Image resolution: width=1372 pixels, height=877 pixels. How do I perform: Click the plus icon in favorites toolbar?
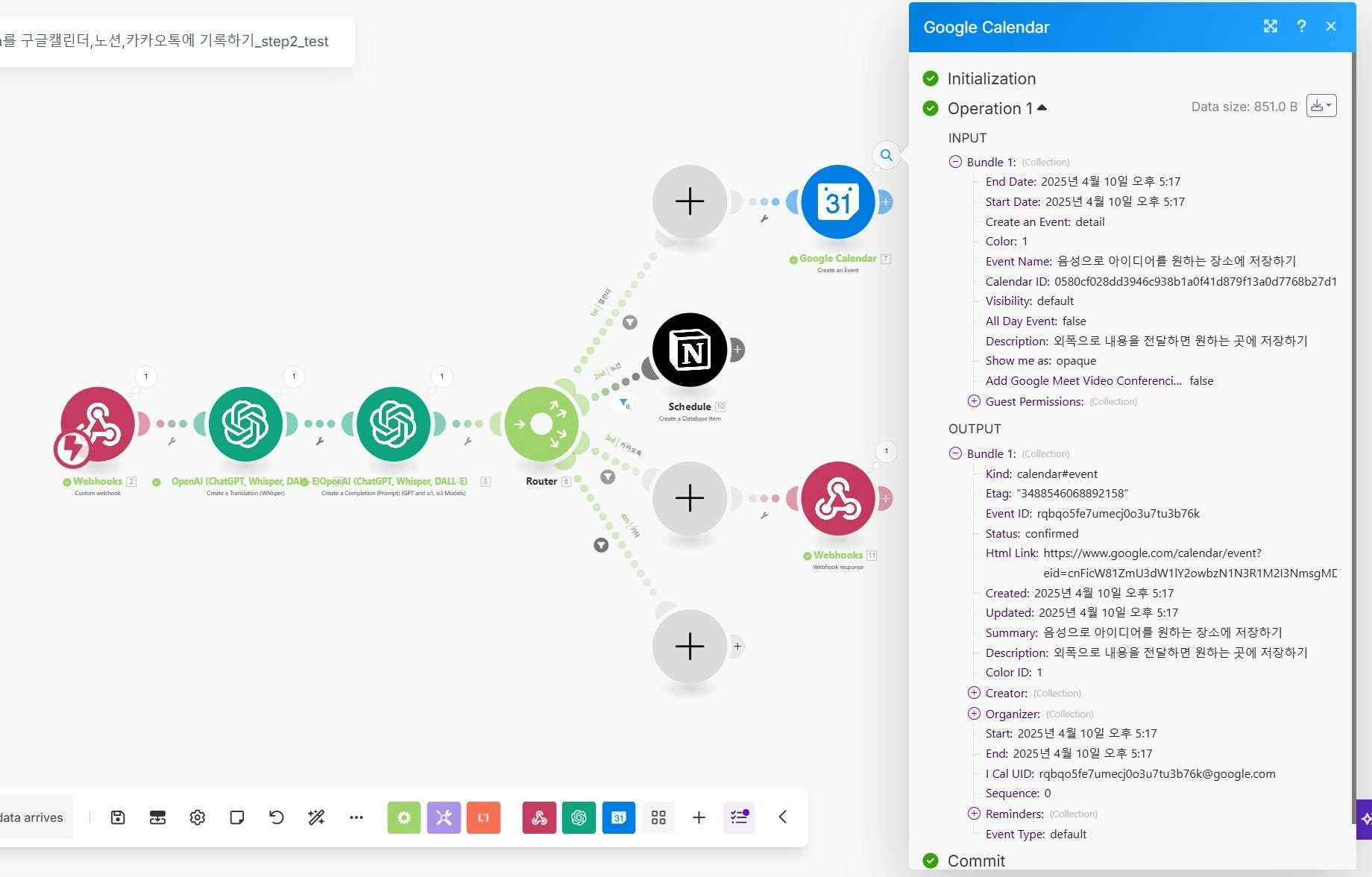[699, 817]
